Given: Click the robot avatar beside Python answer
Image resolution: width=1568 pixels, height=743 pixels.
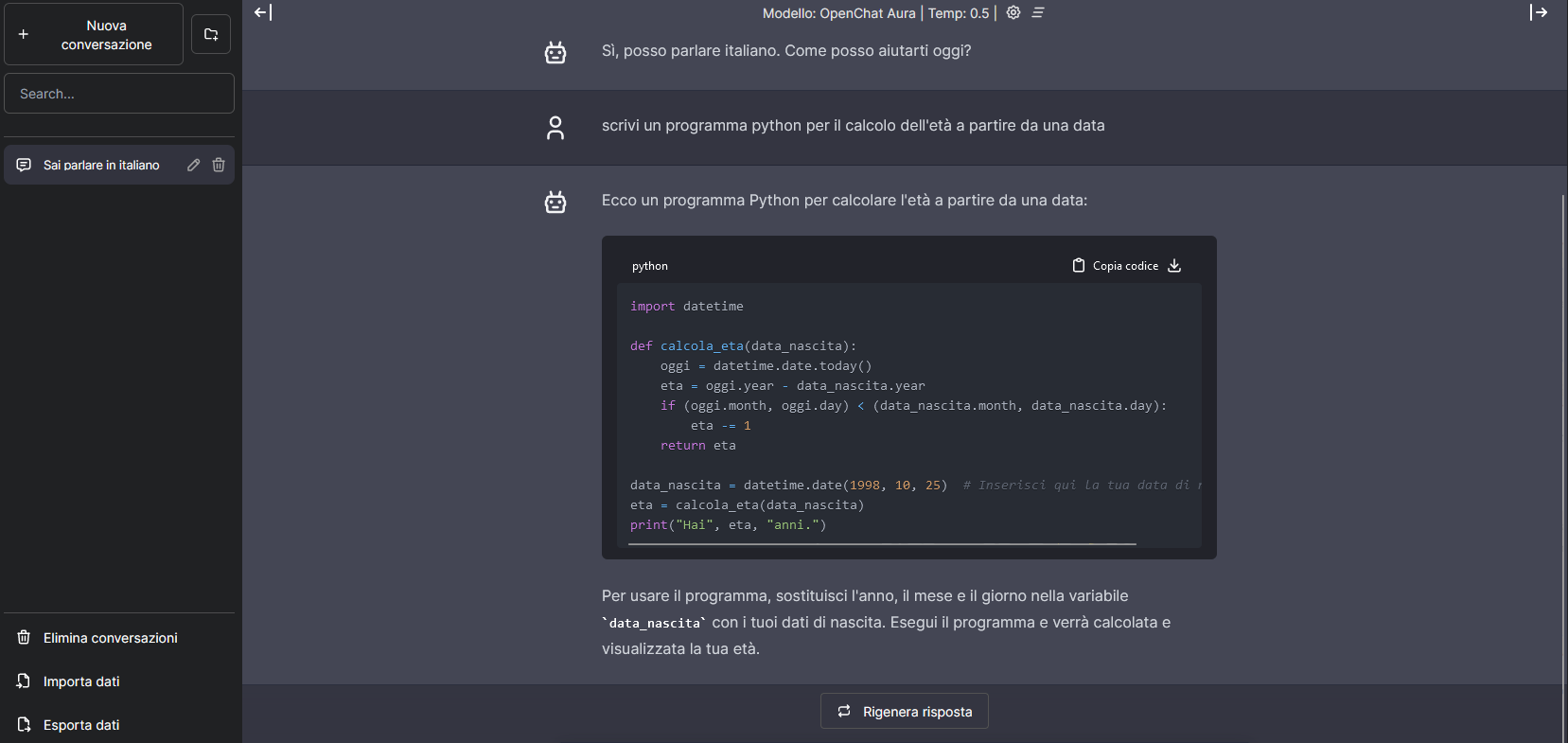Looking at the screenshot, I should (555, 202).
